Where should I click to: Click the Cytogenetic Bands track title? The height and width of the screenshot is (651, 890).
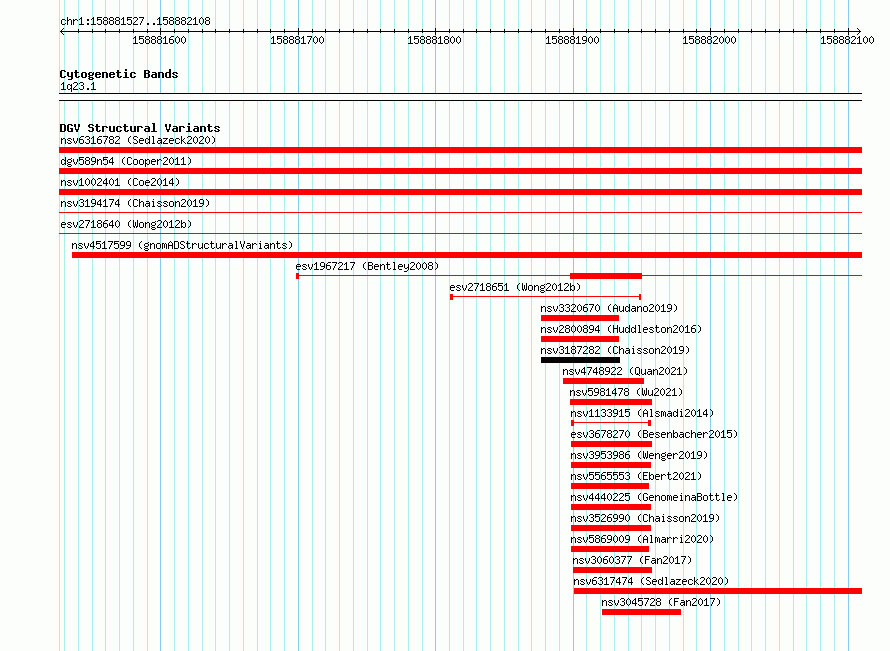pos(119,74)
